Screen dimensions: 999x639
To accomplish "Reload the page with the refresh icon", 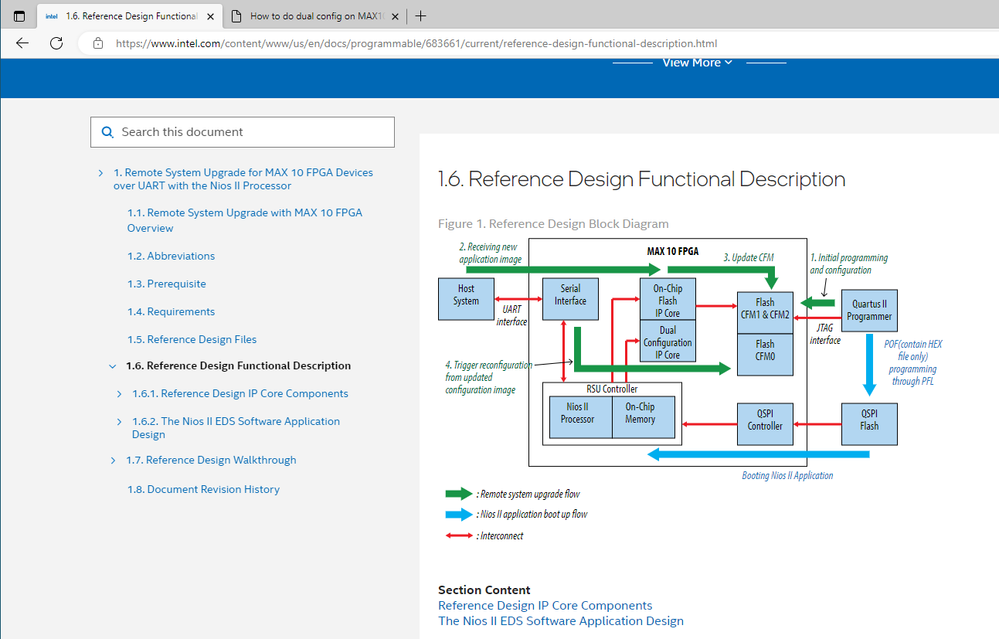I will 56,43.
